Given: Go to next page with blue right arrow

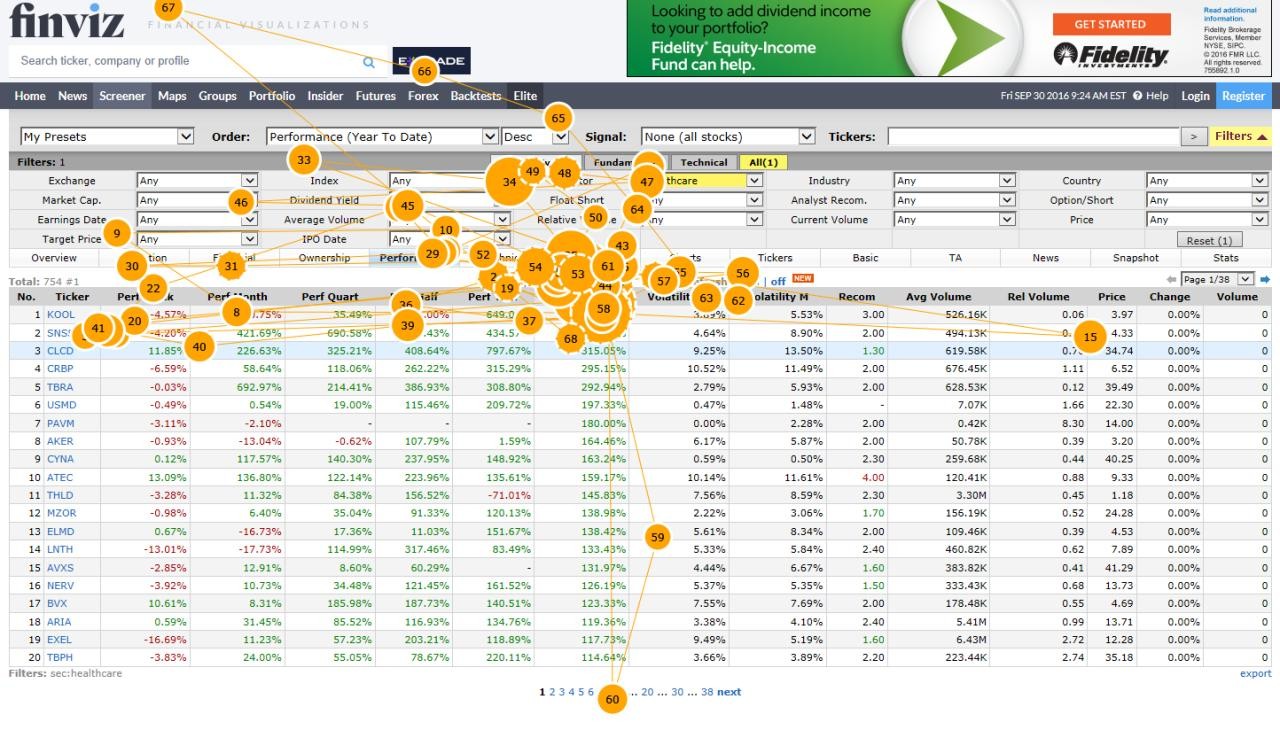Looking at the screenshot, I should (1268, 279).
